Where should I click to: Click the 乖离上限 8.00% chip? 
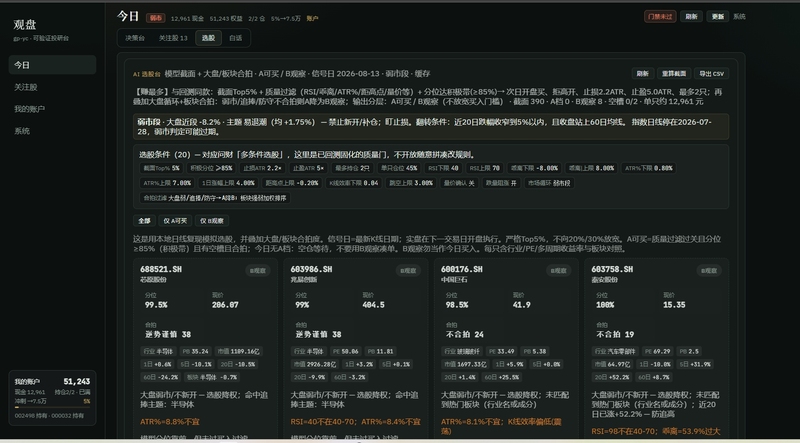(591, 168)
